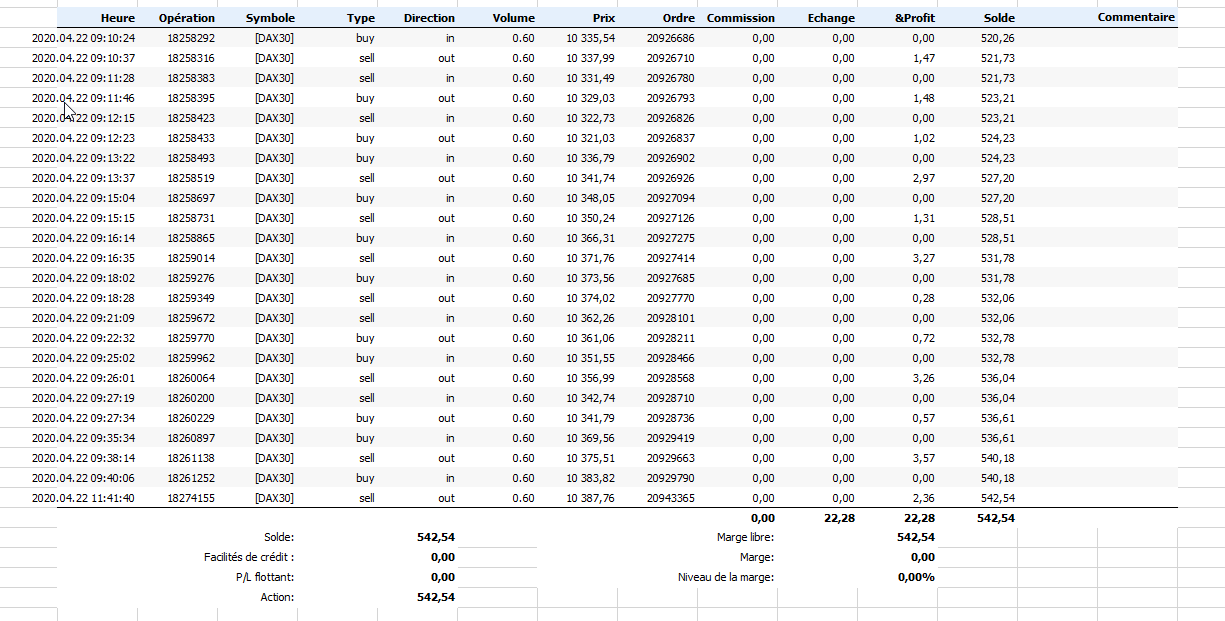The height and width of the screenshot is (621, 1225).
Task: Select the Direction column header
Action: 429,18
